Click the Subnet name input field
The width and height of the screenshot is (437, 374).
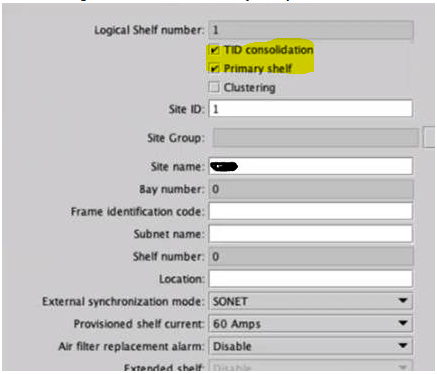311,234
